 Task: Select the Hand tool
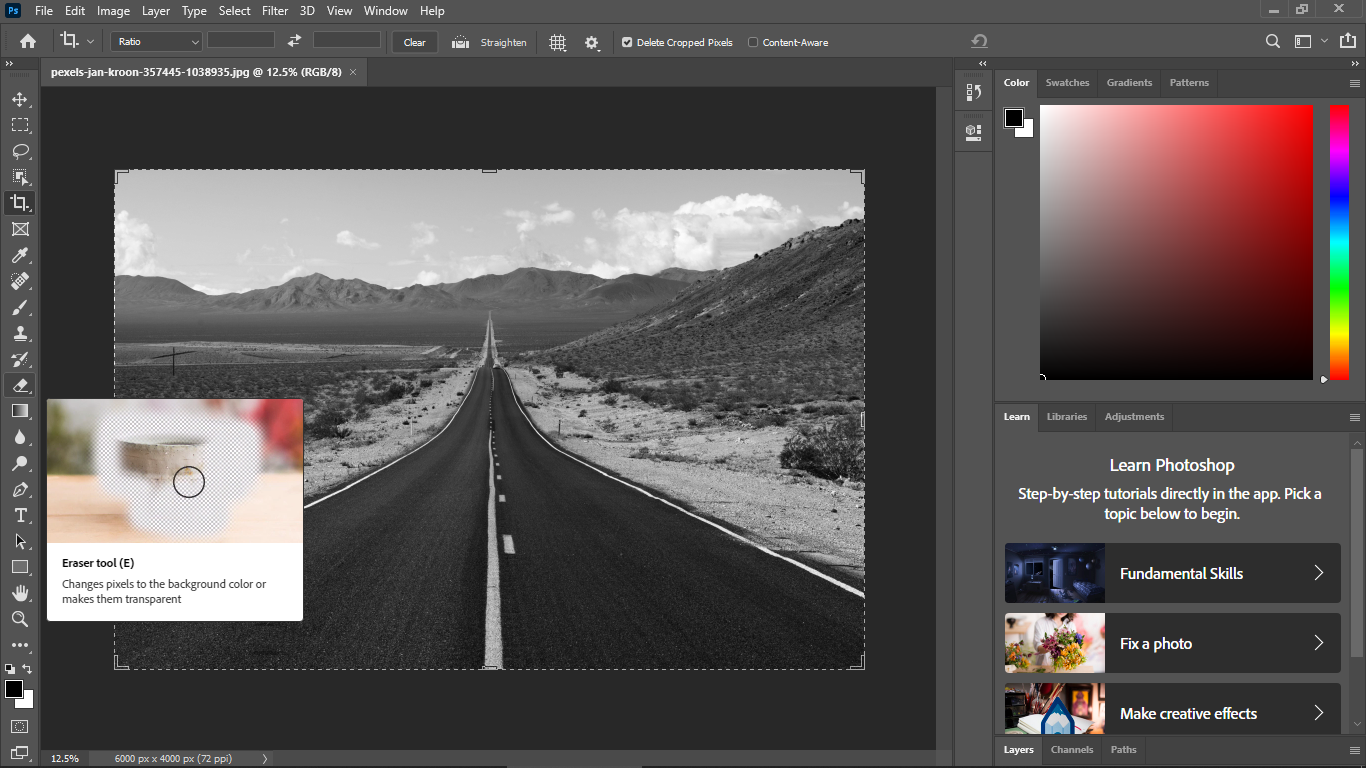(19, 593)
